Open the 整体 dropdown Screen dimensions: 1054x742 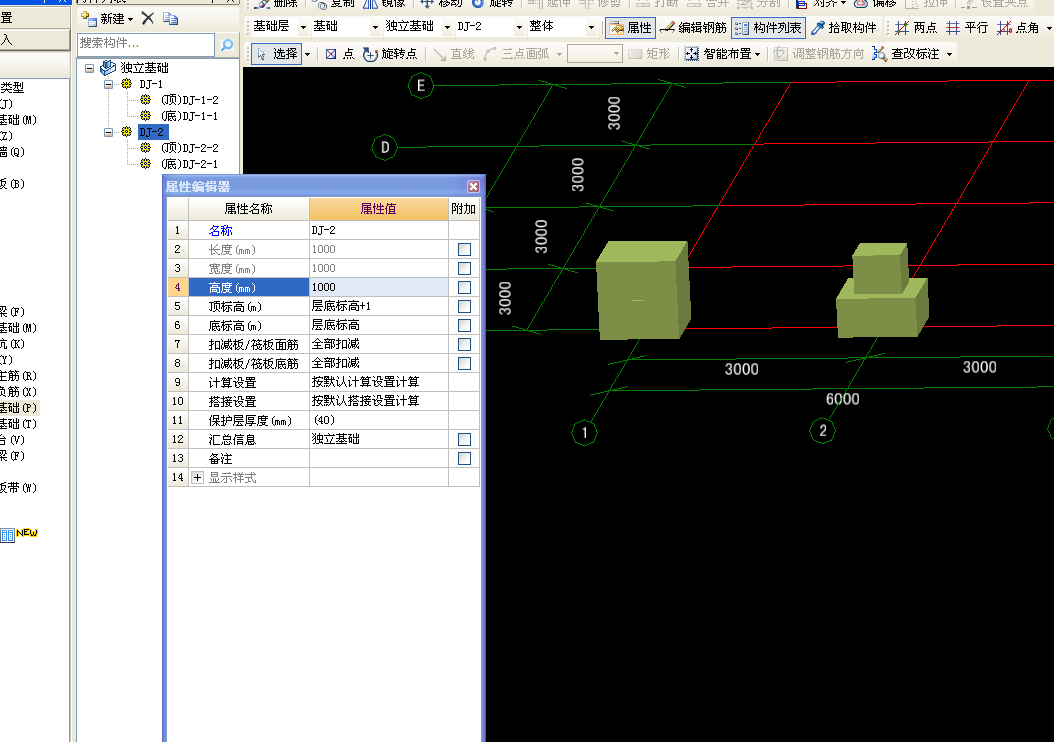point(591,28)
